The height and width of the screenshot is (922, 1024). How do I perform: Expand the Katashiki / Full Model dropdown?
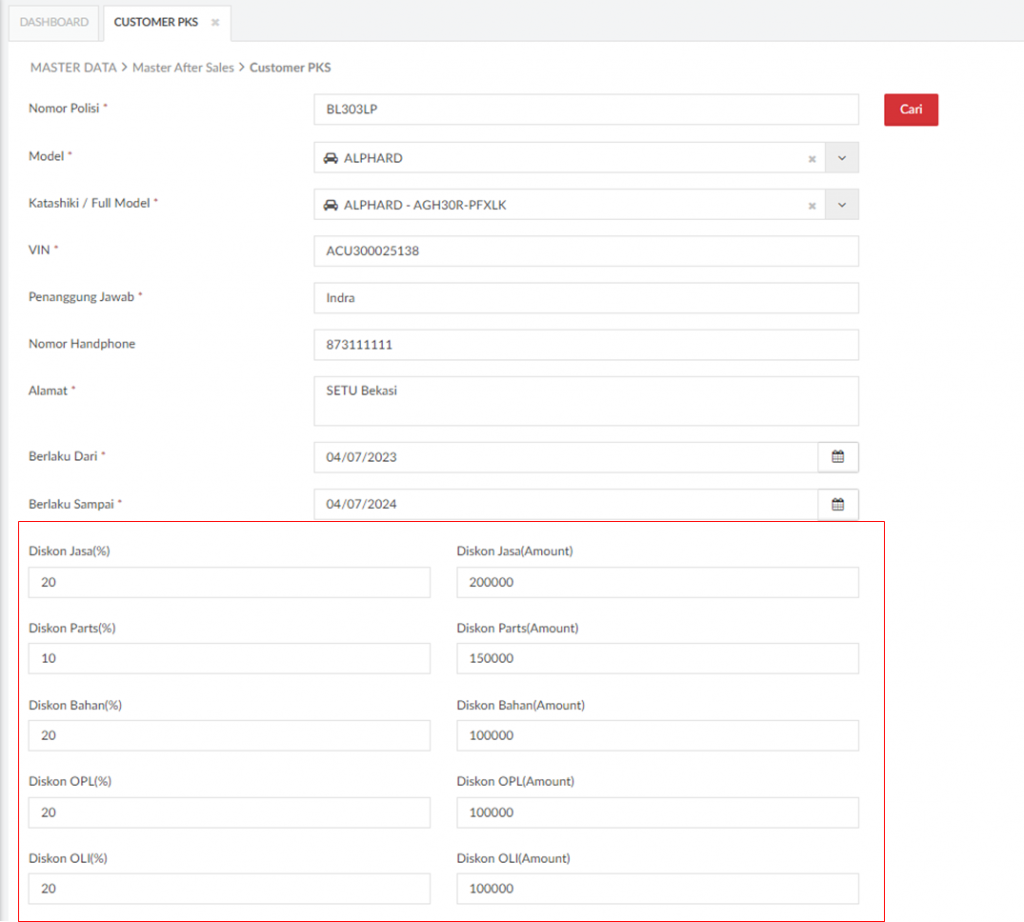(842, 205)
